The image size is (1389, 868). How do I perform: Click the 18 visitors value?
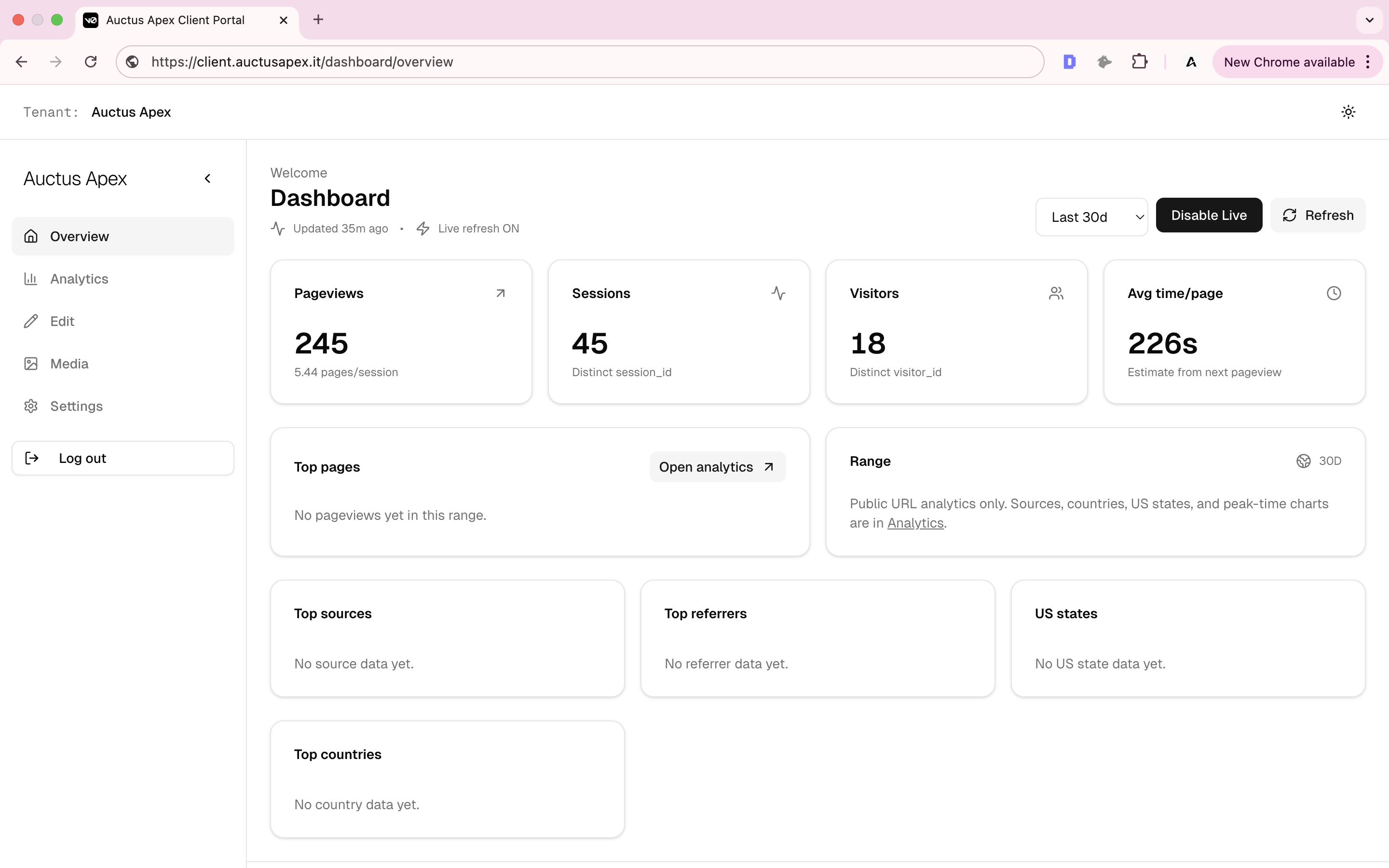(868, 344)
